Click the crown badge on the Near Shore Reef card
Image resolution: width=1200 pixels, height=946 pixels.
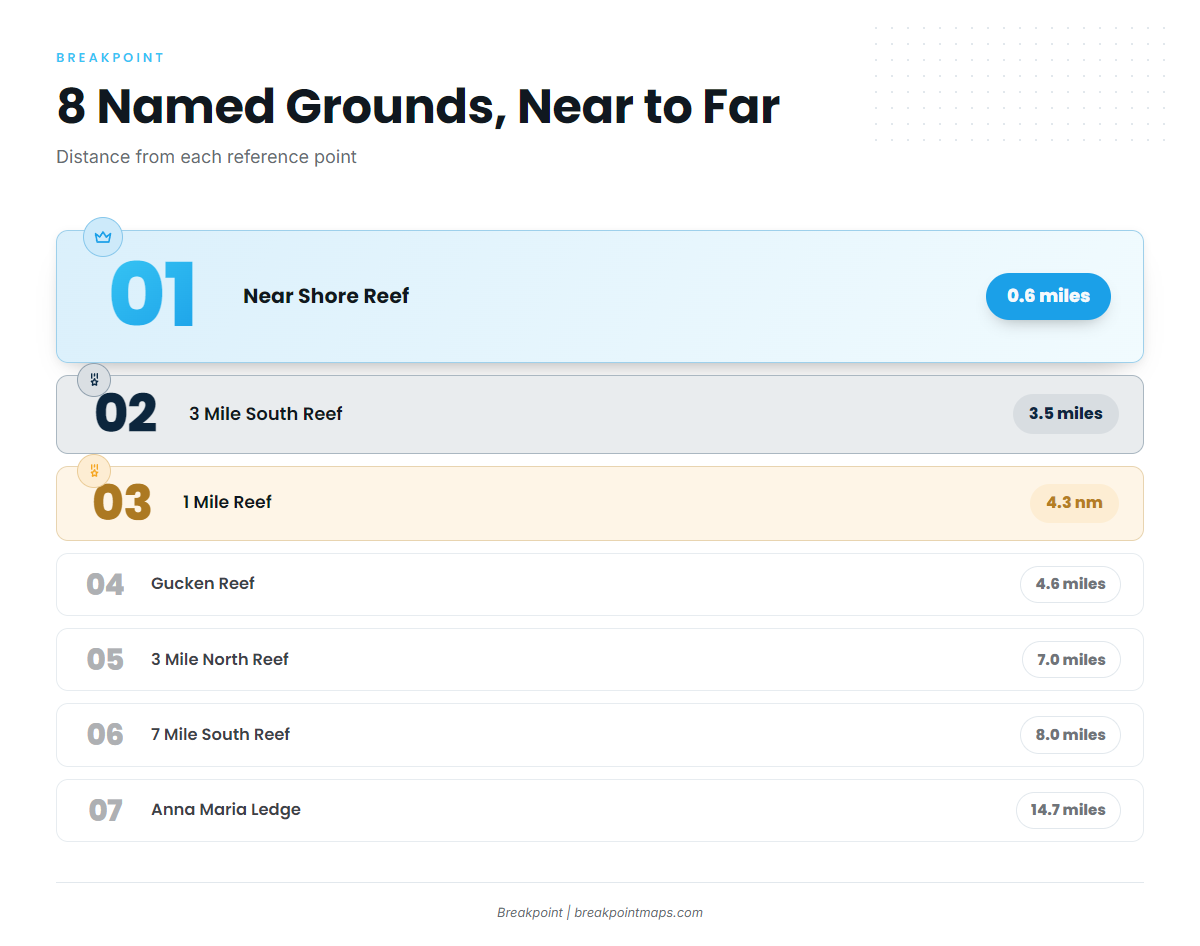tap(102, 237)
